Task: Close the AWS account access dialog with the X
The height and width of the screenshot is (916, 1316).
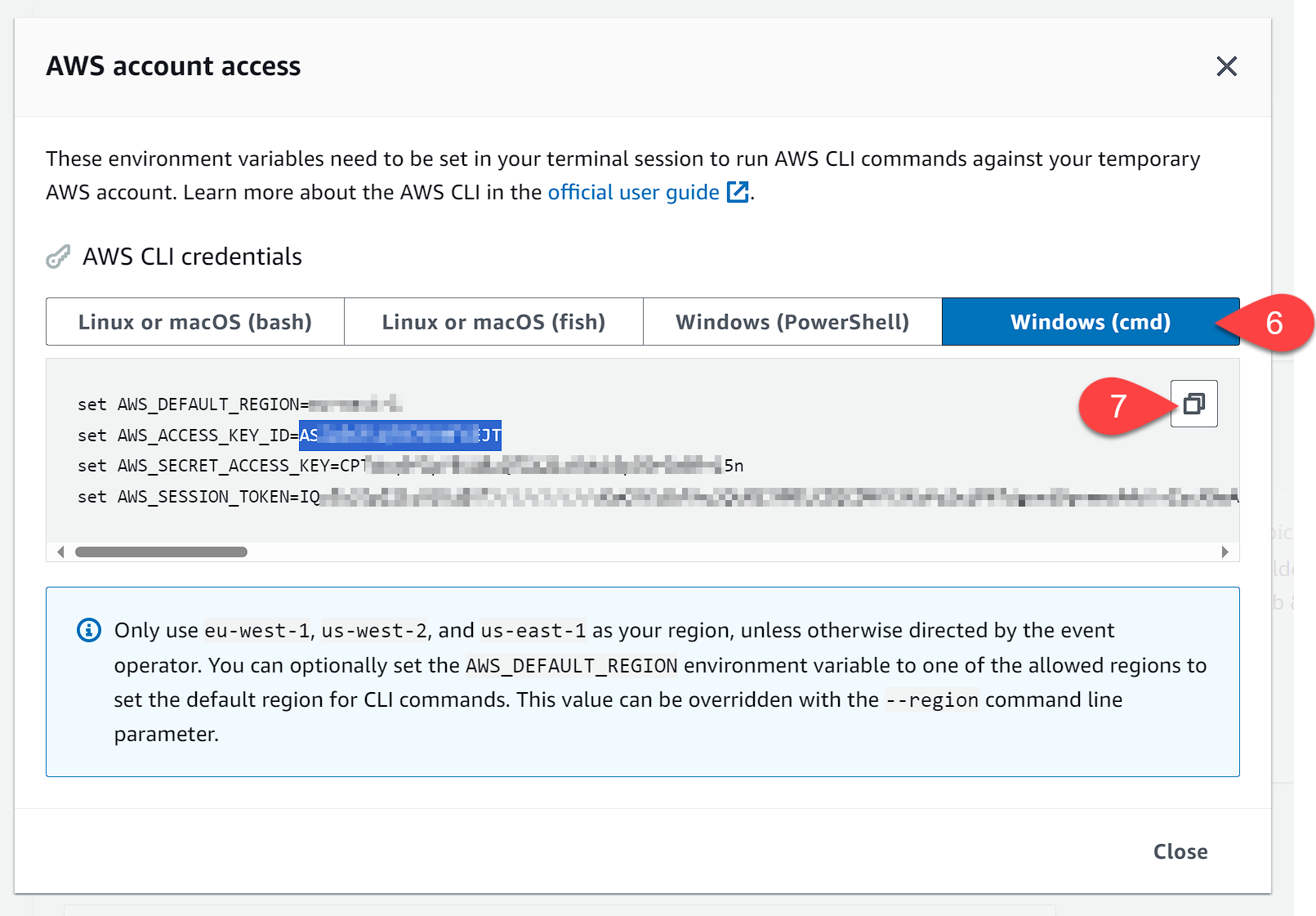Action: pyautogui.click(x=1226, y=66)
